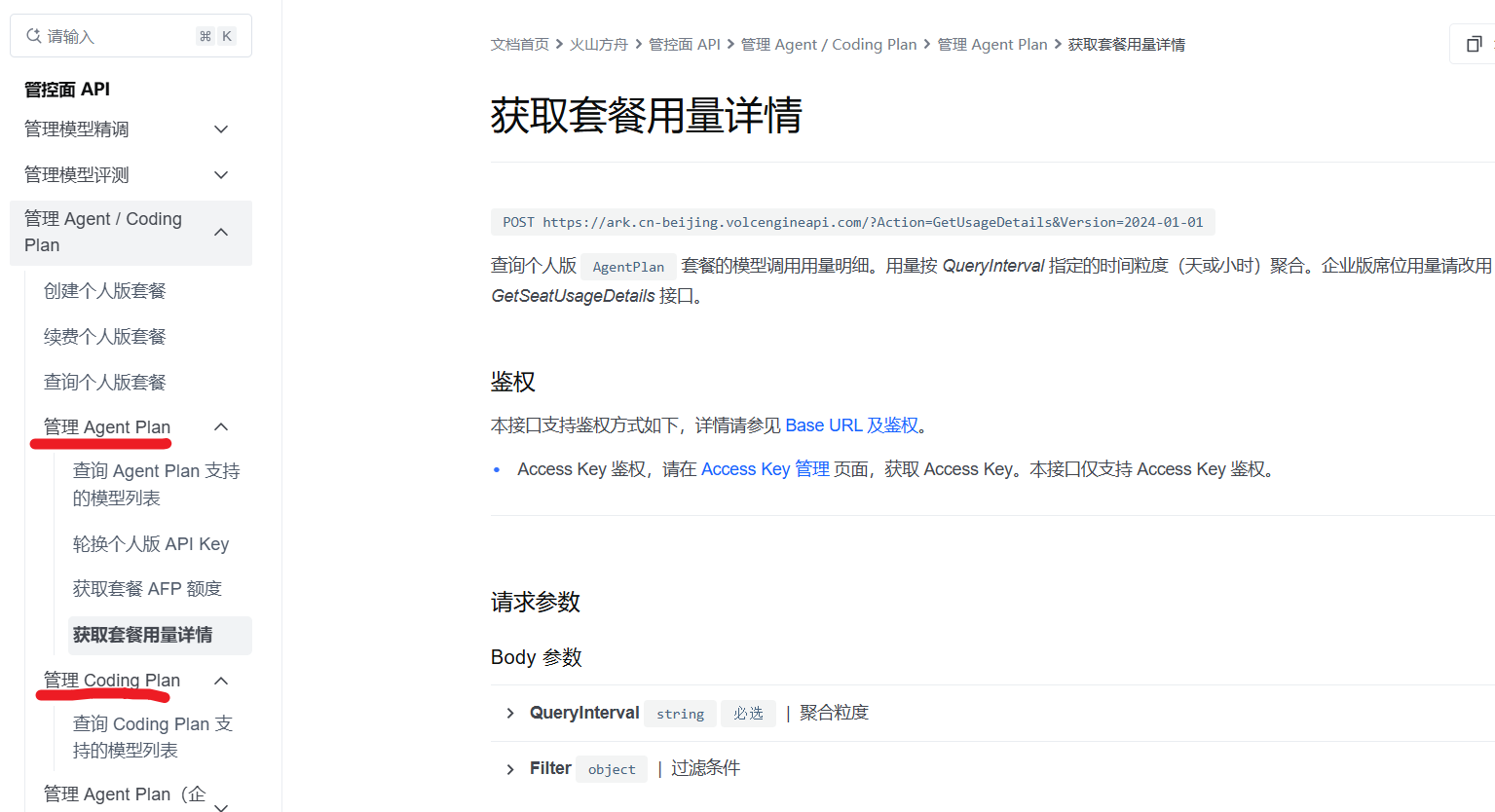Open the Base URL 及鉴权 link
Image resolution: width=1495 pixels, height=812 pixels.
click(x=852, y=425)
